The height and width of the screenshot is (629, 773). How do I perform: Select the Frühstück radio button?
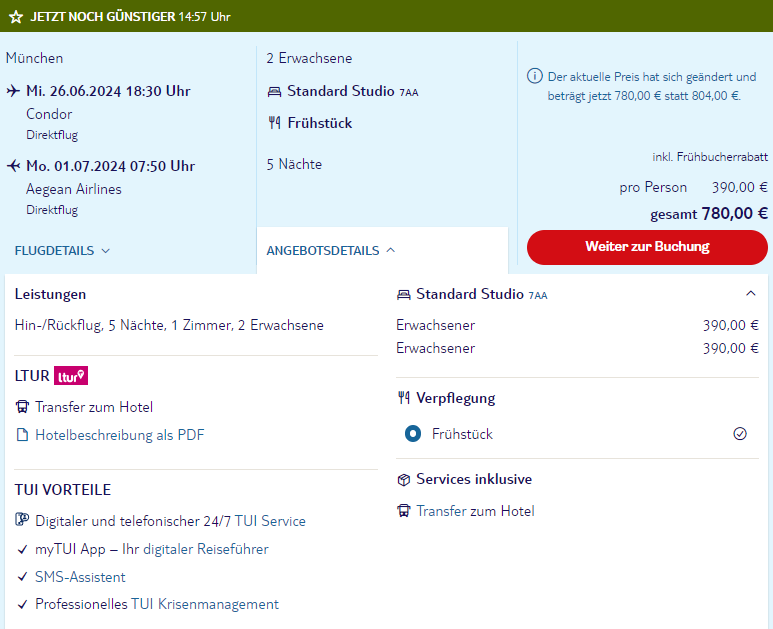[413, 434]
